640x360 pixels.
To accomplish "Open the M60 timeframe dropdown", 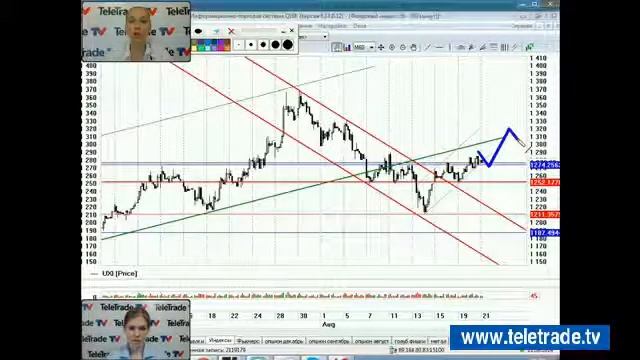I will tap(371, 48).
